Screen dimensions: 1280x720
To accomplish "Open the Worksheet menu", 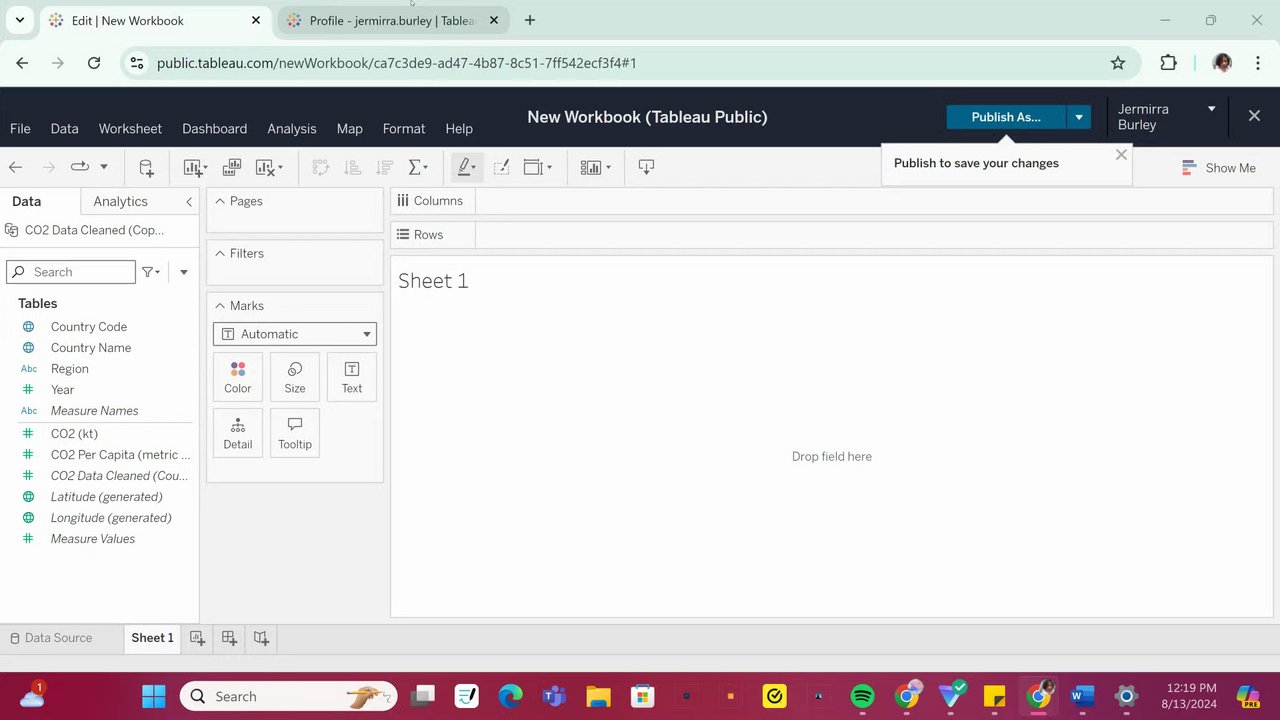I will click(130, 129).
